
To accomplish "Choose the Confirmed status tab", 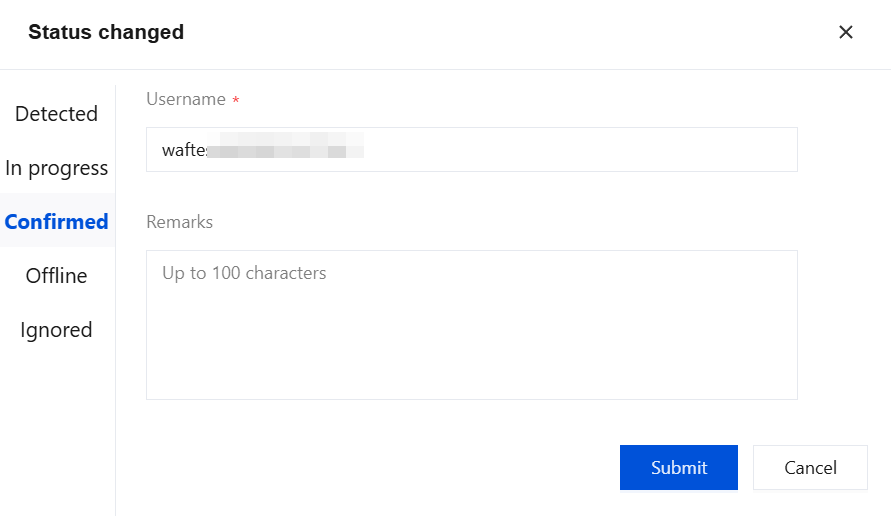I will (56, 222).
